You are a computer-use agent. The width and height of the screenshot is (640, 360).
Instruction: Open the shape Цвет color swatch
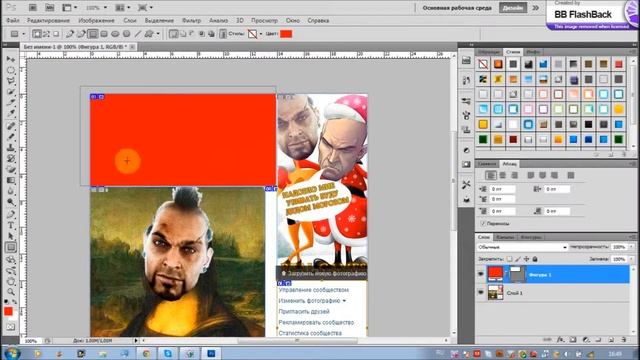[286, 34]
